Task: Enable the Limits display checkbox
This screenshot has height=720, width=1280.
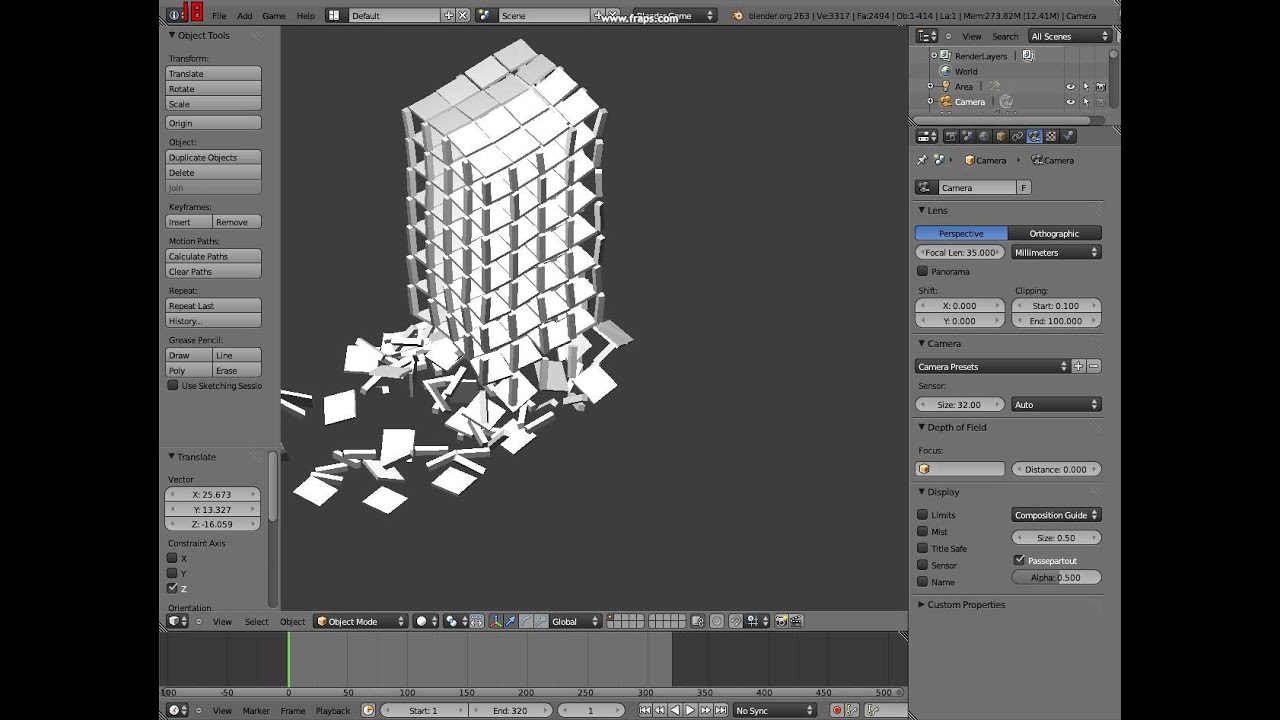Action: [922, 515]
